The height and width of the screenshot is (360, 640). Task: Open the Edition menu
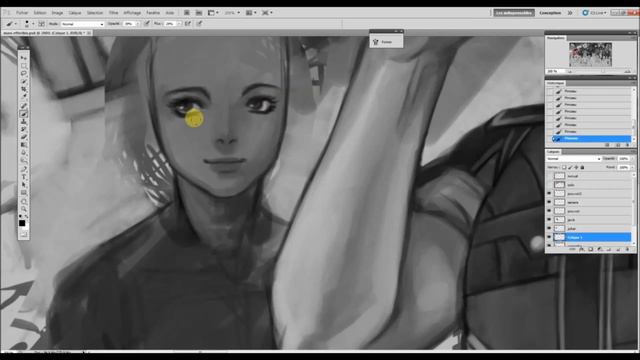(40, 13)
